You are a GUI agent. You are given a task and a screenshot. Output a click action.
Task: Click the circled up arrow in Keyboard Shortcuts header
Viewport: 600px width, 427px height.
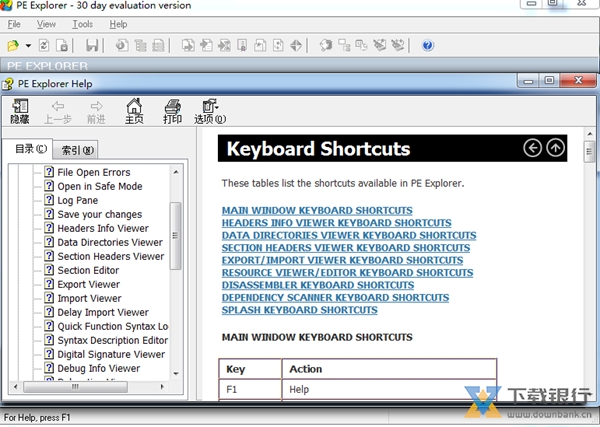click(x=556, y=148)
